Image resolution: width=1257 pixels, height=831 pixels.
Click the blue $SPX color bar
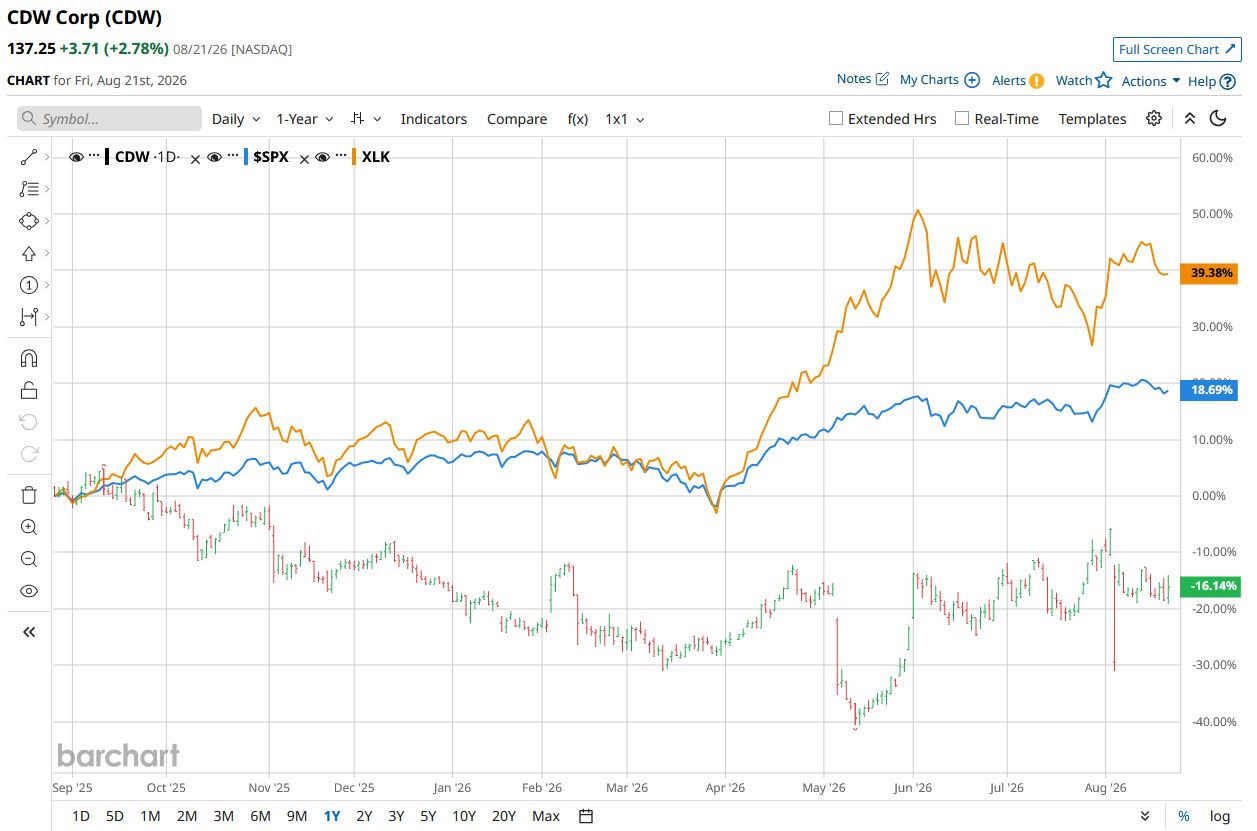[246, 157]
